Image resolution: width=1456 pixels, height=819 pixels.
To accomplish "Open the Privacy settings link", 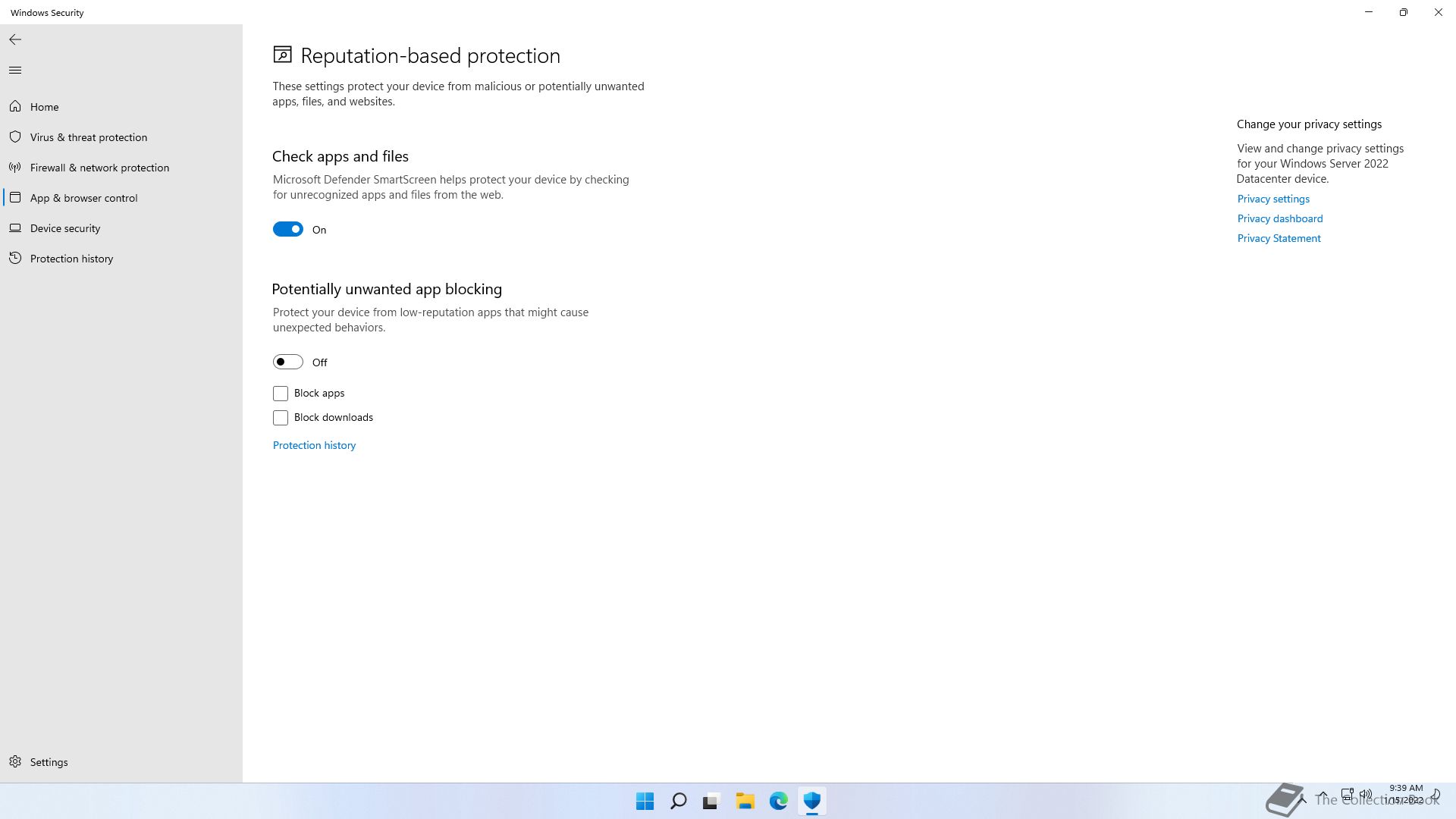I will coord(1273,199).
